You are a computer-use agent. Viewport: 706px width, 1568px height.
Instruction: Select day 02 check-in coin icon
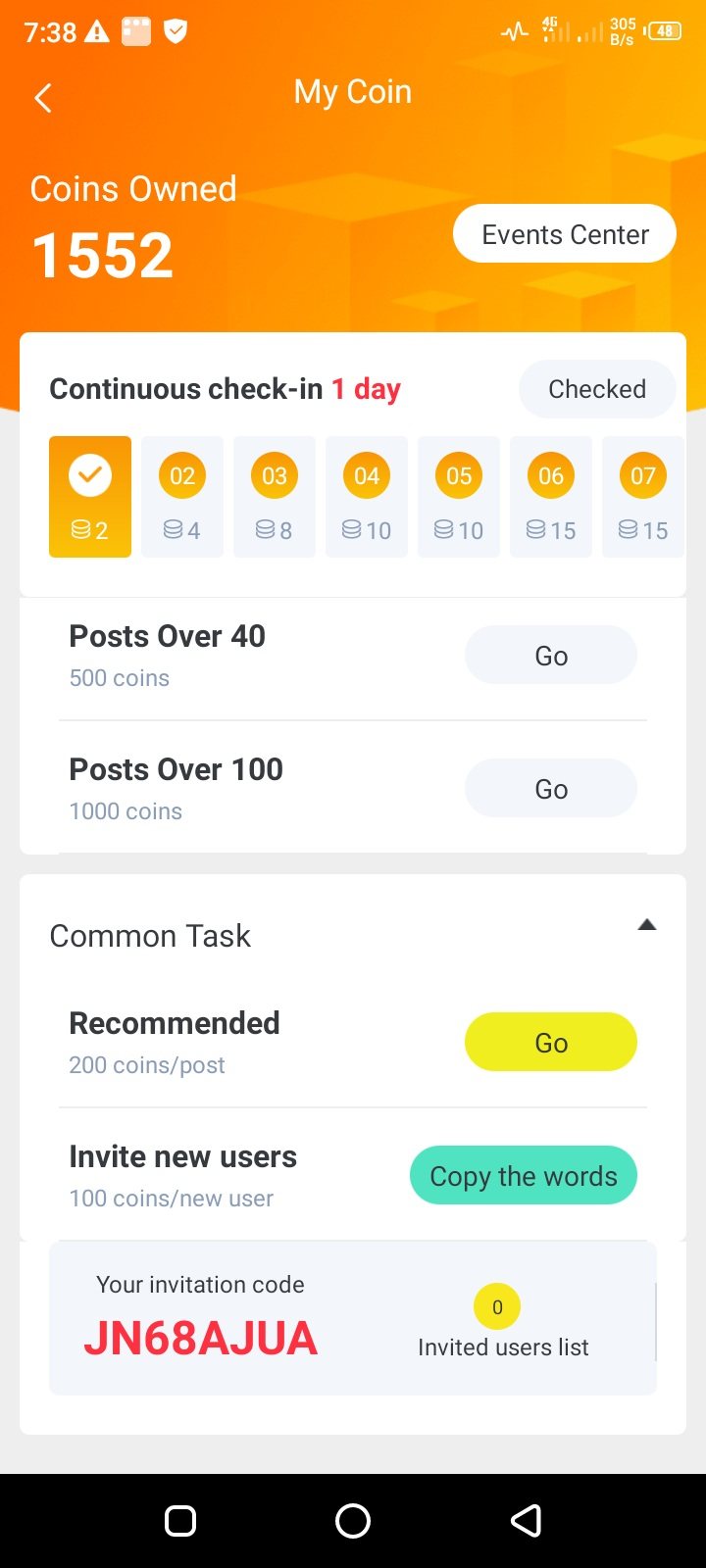click(182, 476)
